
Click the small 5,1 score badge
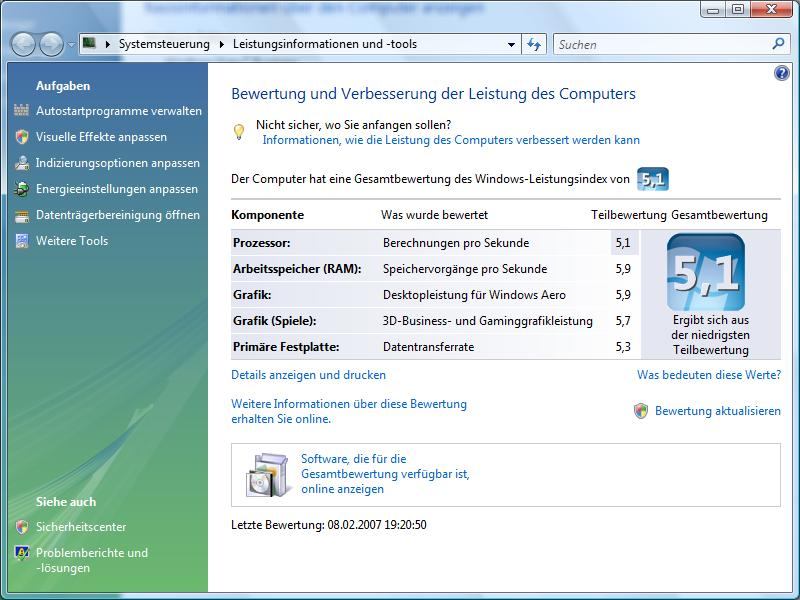coord(653,179)
